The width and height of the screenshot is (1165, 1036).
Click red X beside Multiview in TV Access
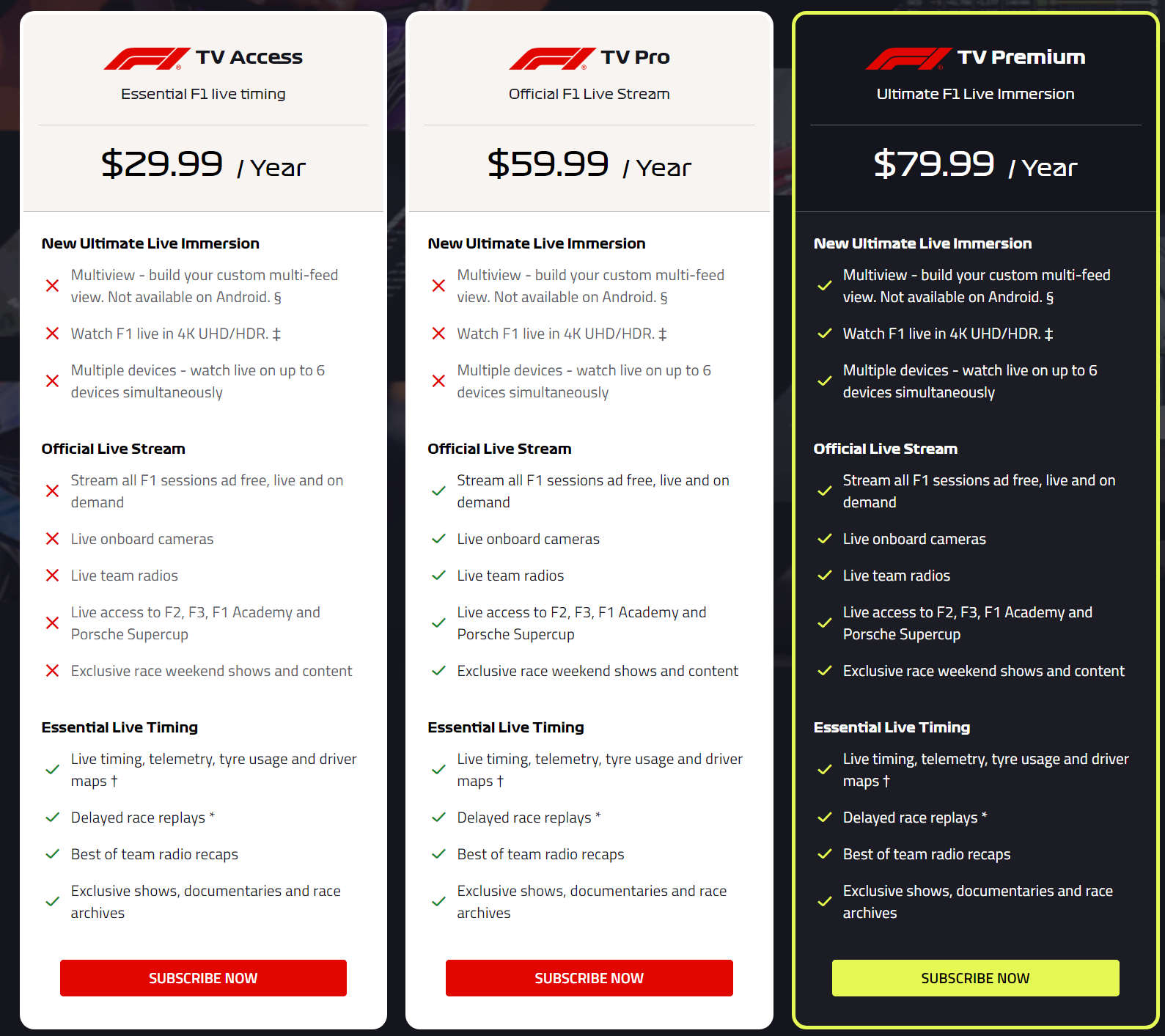click(52, 286)
